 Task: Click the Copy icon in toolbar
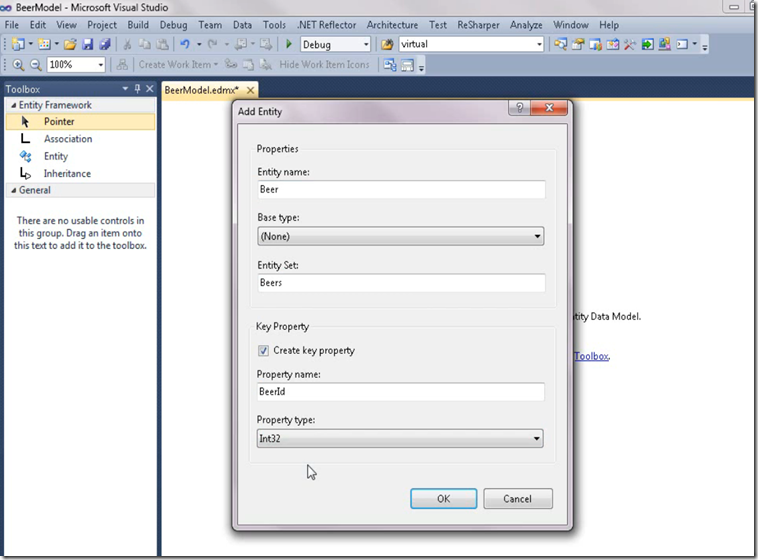145,44
